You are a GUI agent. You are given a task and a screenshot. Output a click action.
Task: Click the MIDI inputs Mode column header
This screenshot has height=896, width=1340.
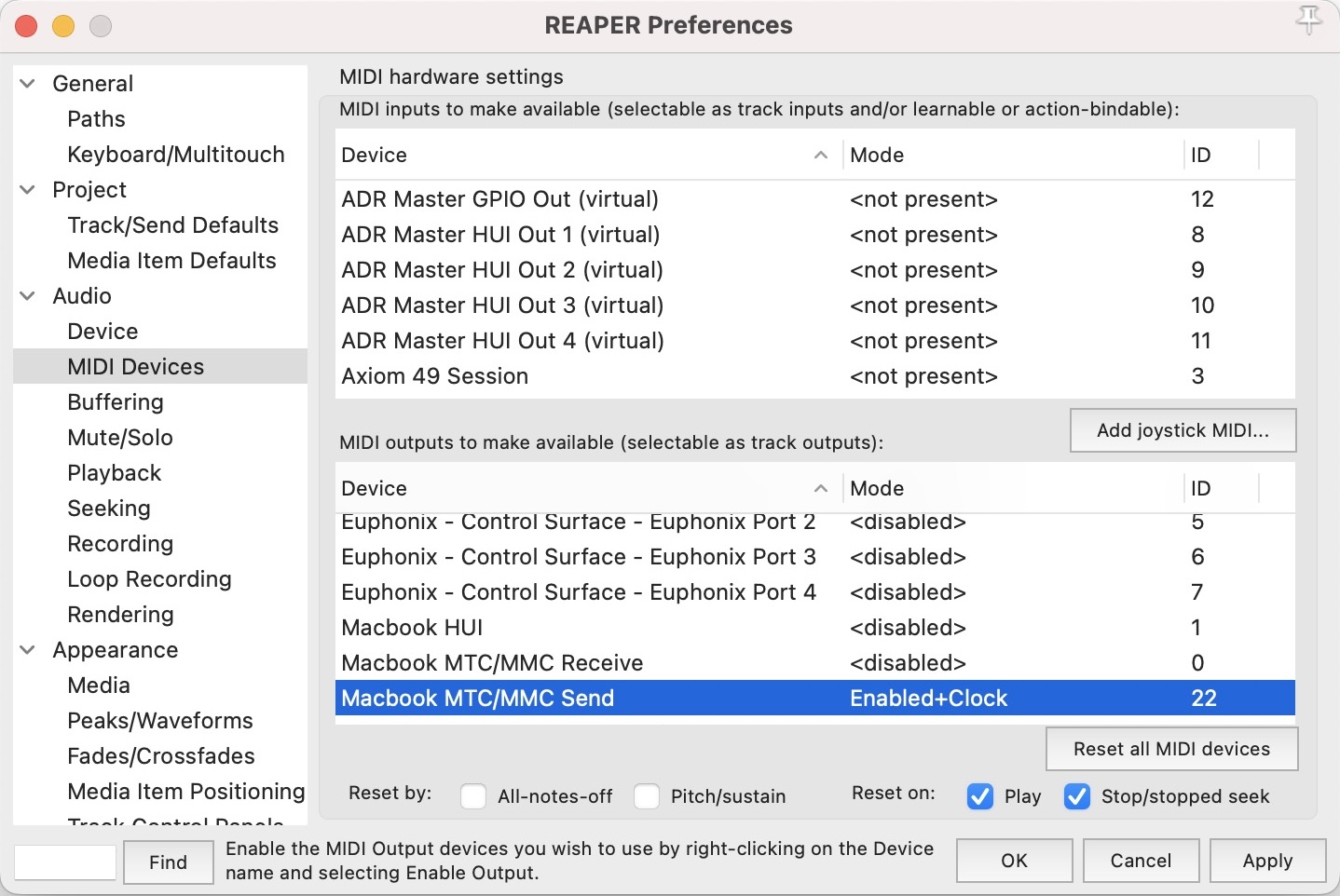1014,155
